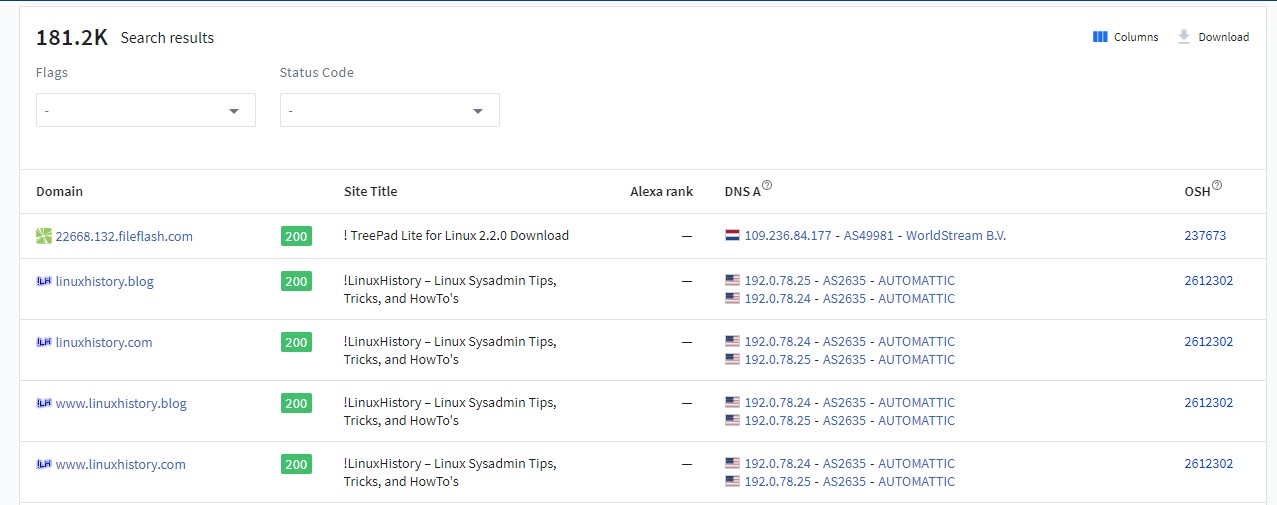Click the Columns icon button
Screen dimensions: 1277x505
1100,37
